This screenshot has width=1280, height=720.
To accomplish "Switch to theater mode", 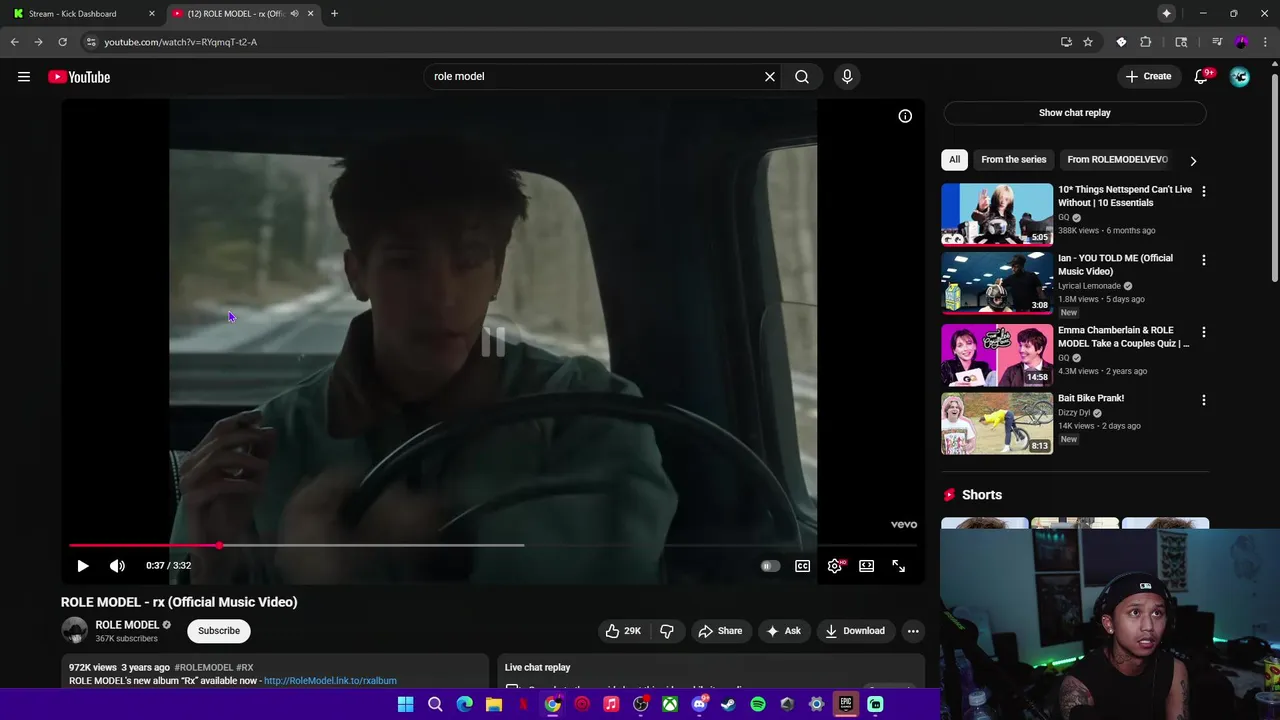I will point(867,566).
